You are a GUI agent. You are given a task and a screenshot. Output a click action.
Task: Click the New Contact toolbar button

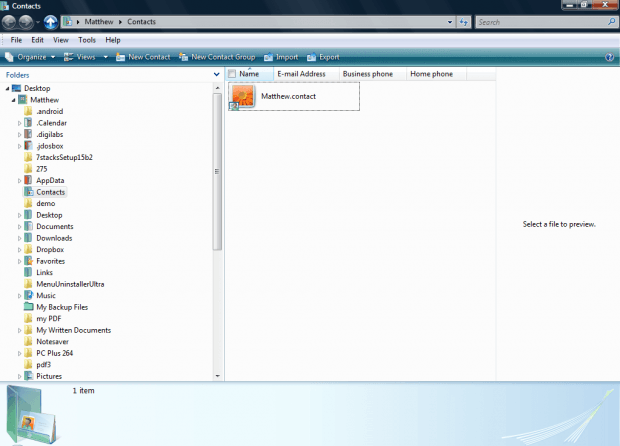tap(142, 57)
